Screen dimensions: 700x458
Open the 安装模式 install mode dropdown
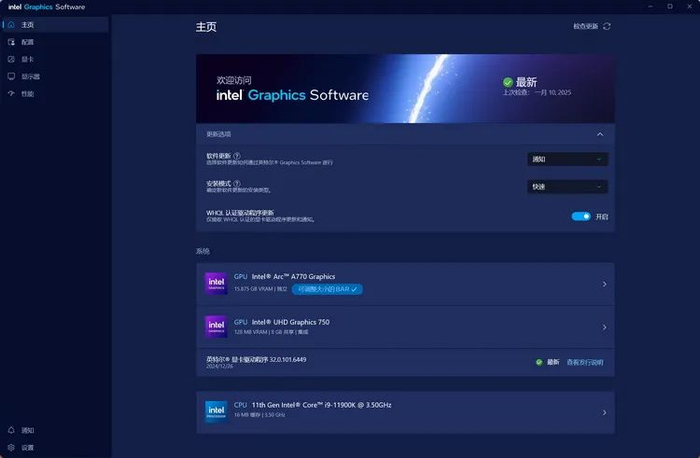pyautogui.click(x=567, y=187)
